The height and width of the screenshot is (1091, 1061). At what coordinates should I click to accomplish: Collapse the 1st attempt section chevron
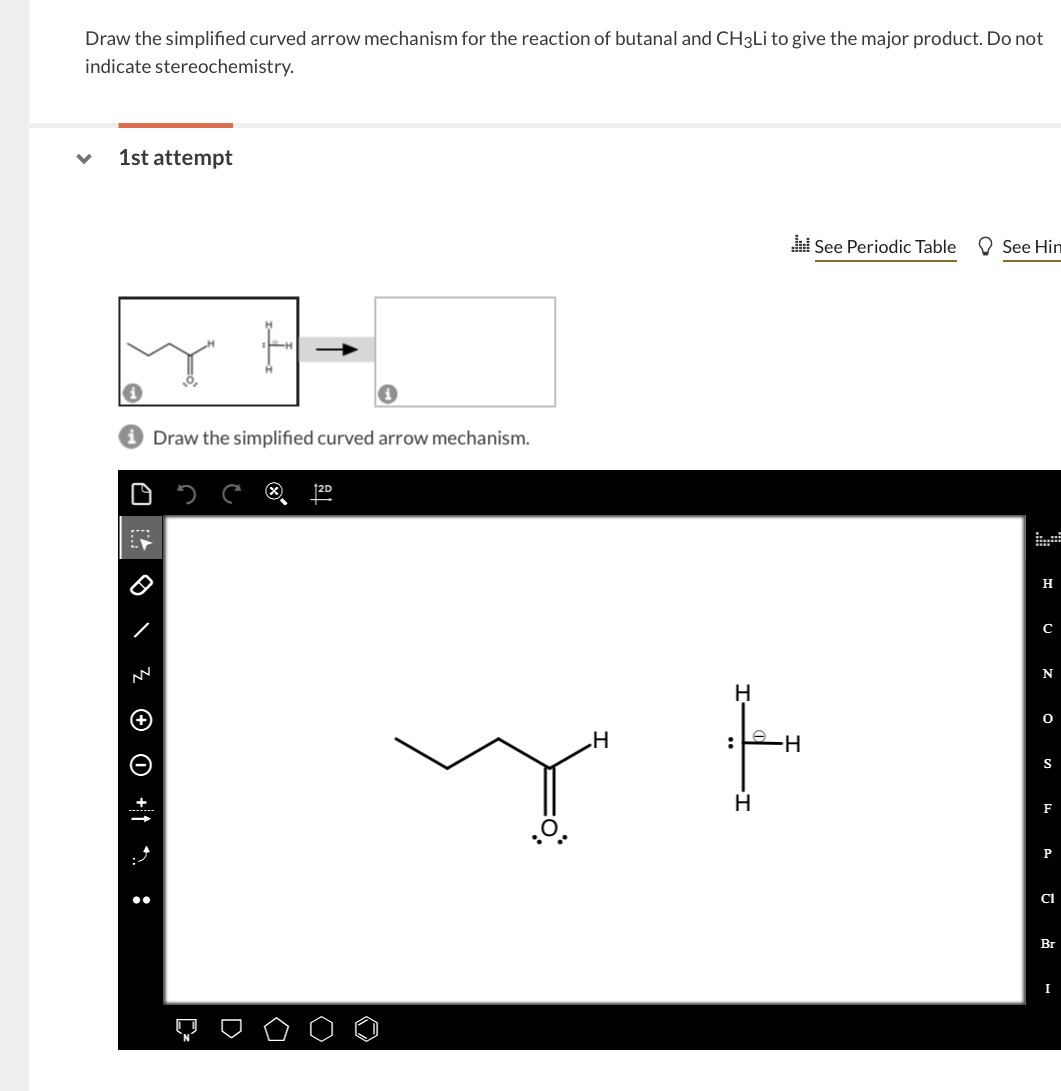click(84, 159)
